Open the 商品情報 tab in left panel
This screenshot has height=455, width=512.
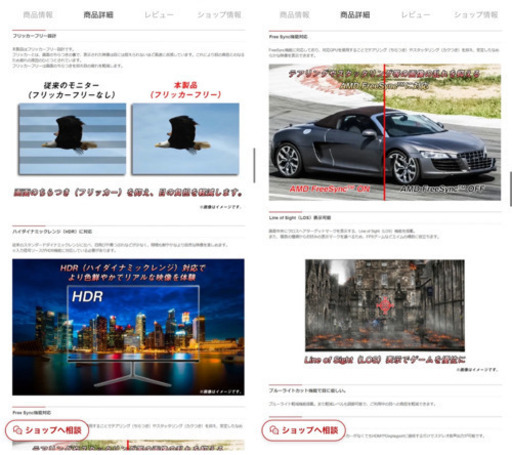point(38,15)
